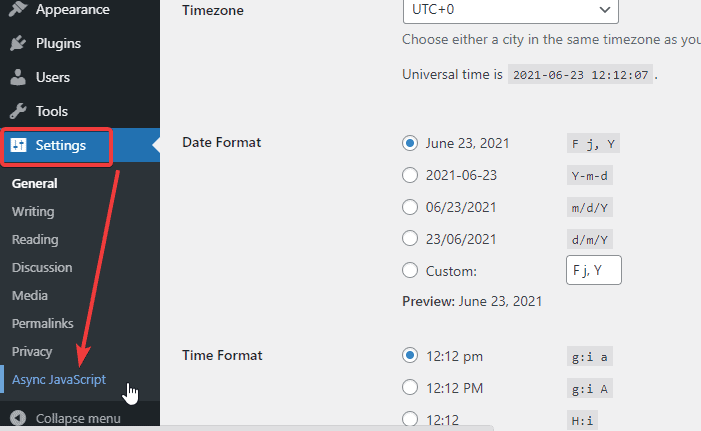
Task: Go to Async JavaScript settings
Action: (x=59, y=380)
